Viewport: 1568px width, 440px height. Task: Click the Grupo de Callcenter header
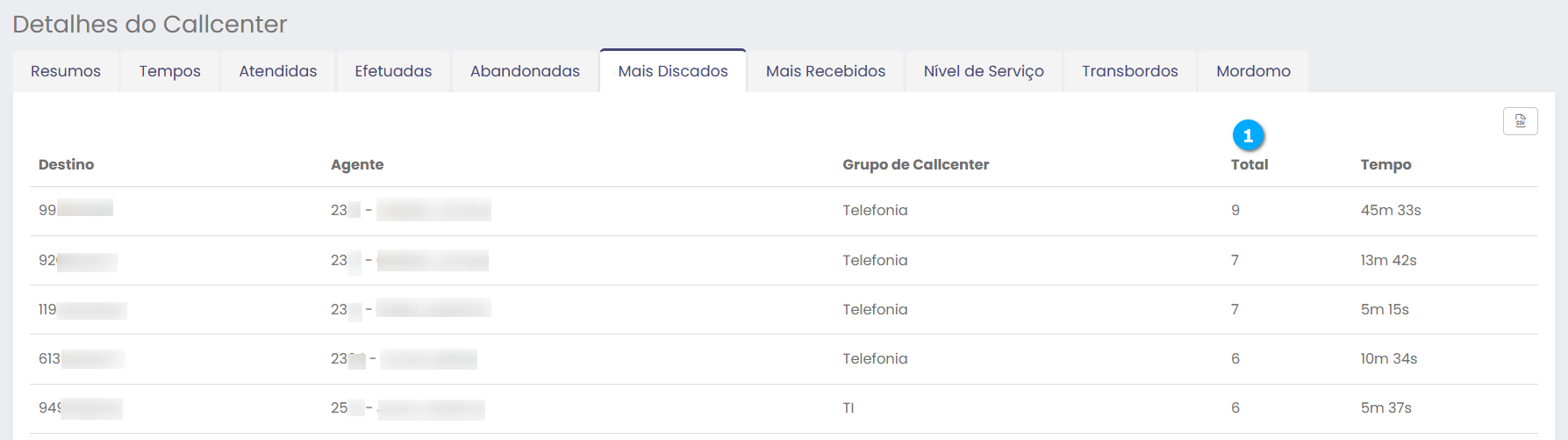[915, 164]
